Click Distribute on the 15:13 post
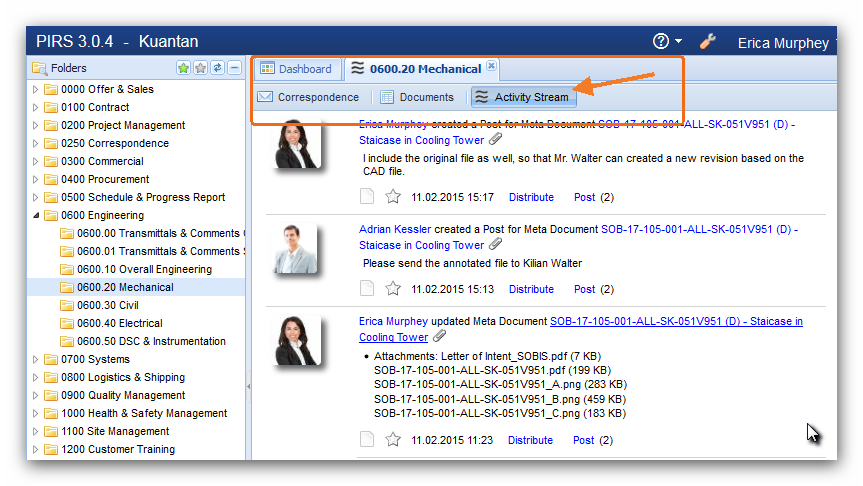This screenshot has height=486, width=863. (531, 289)
